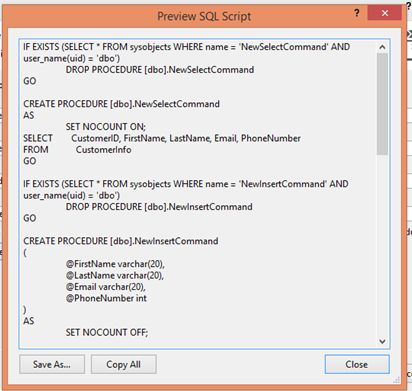The height and width of the screenshot is (391, 412).
Task: Place cursor on the SET NOCOUNT OFF; line
Action: coord(107,332)
